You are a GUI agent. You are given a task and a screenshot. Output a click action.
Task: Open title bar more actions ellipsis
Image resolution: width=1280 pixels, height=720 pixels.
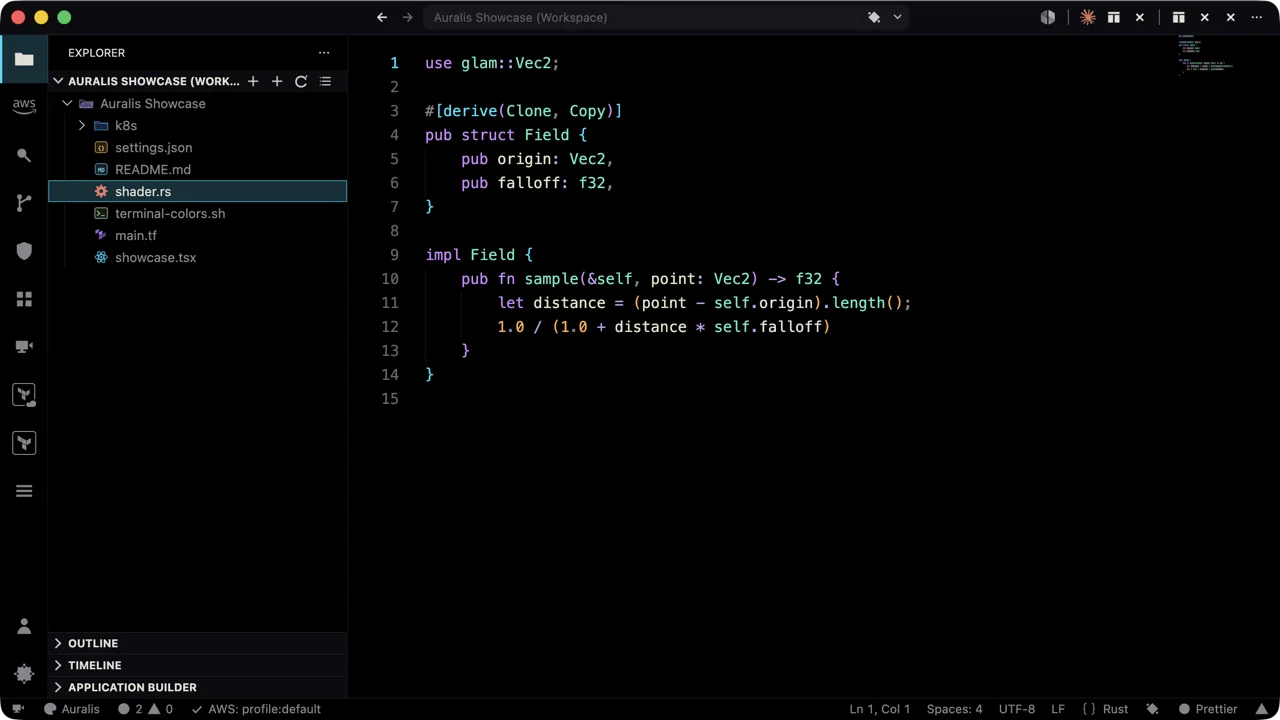1257,17
